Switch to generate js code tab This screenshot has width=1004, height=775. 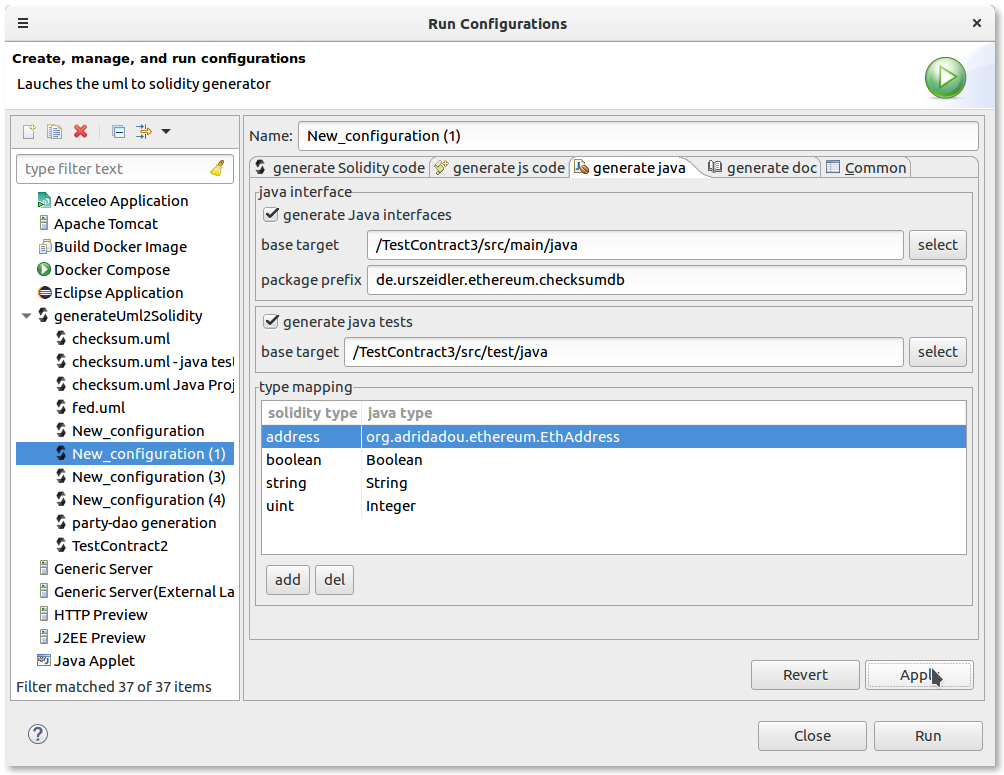(x=500, y=168)
